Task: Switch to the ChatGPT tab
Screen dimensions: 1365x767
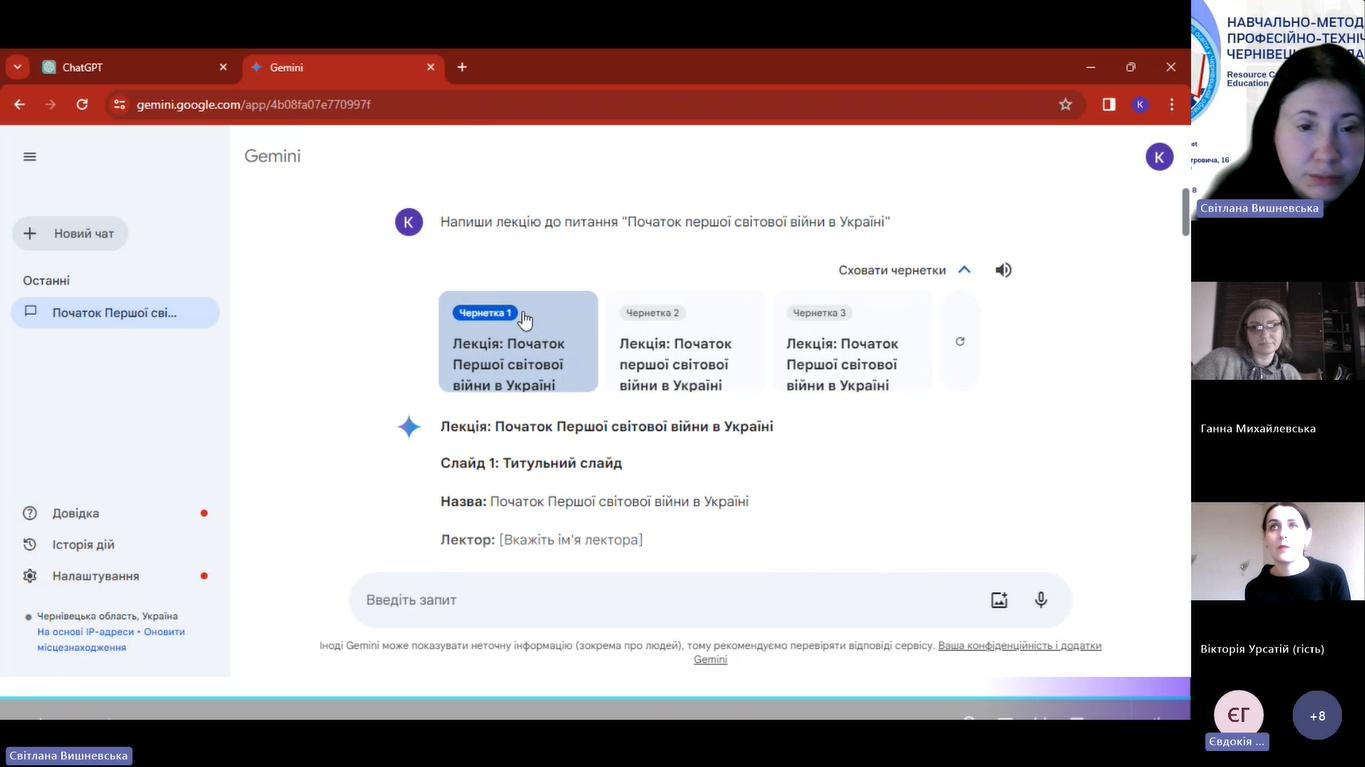Action: click(x=130, y=68)
